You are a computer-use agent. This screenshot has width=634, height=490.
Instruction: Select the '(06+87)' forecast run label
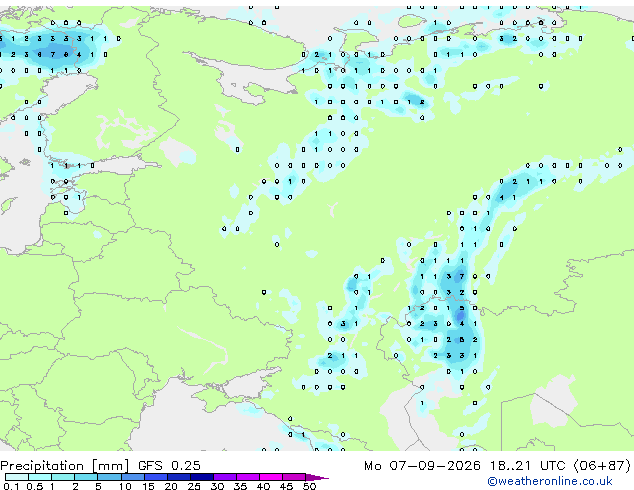pyautogui.click(x=602, y=465)
